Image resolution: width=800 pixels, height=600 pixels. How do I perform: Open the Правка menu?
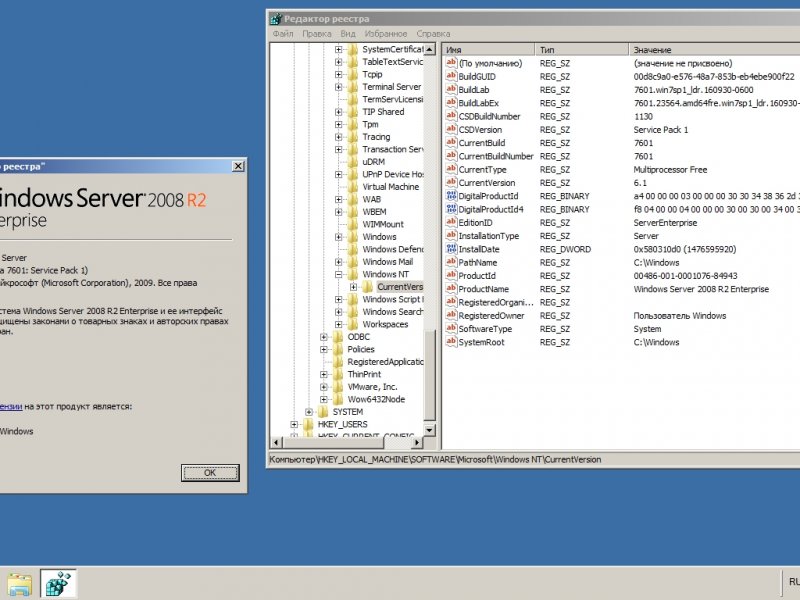click(317, 34)
